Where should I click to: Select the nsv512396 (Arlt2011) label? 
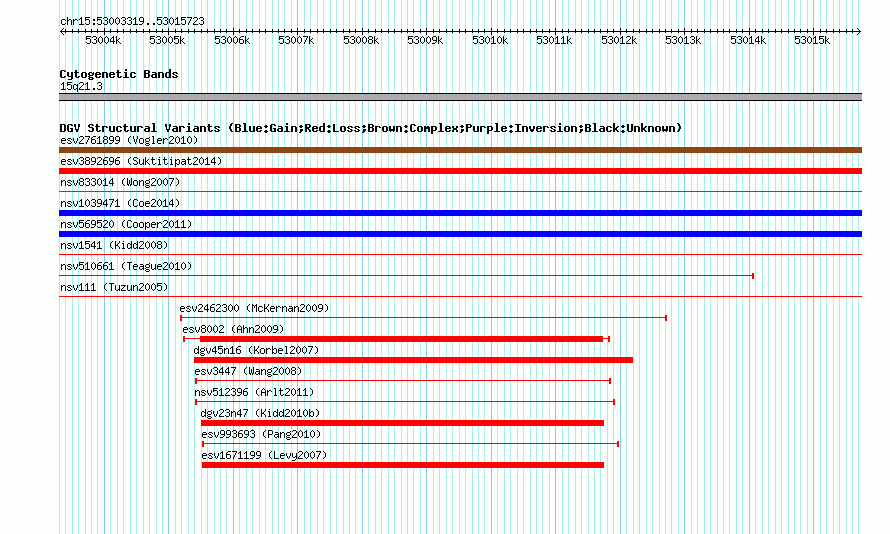[254, 392]
